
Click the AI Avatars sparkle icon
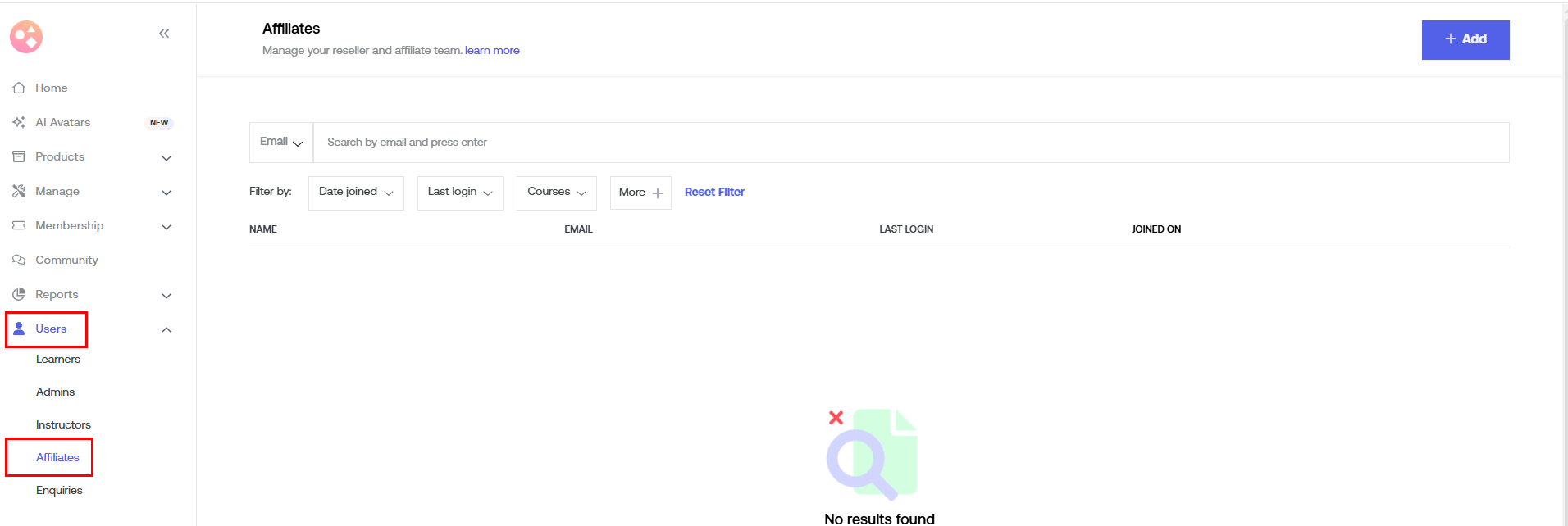19,122
